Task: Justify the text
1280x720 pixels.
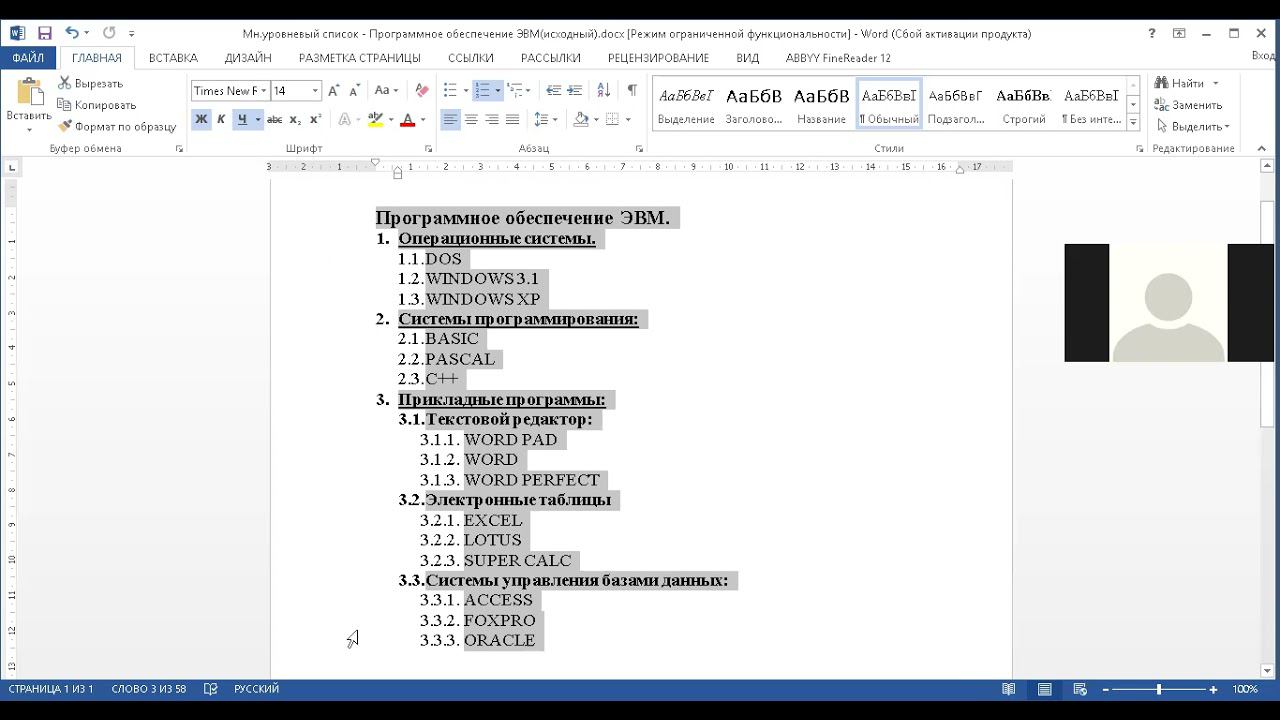Action: point(512,120)
